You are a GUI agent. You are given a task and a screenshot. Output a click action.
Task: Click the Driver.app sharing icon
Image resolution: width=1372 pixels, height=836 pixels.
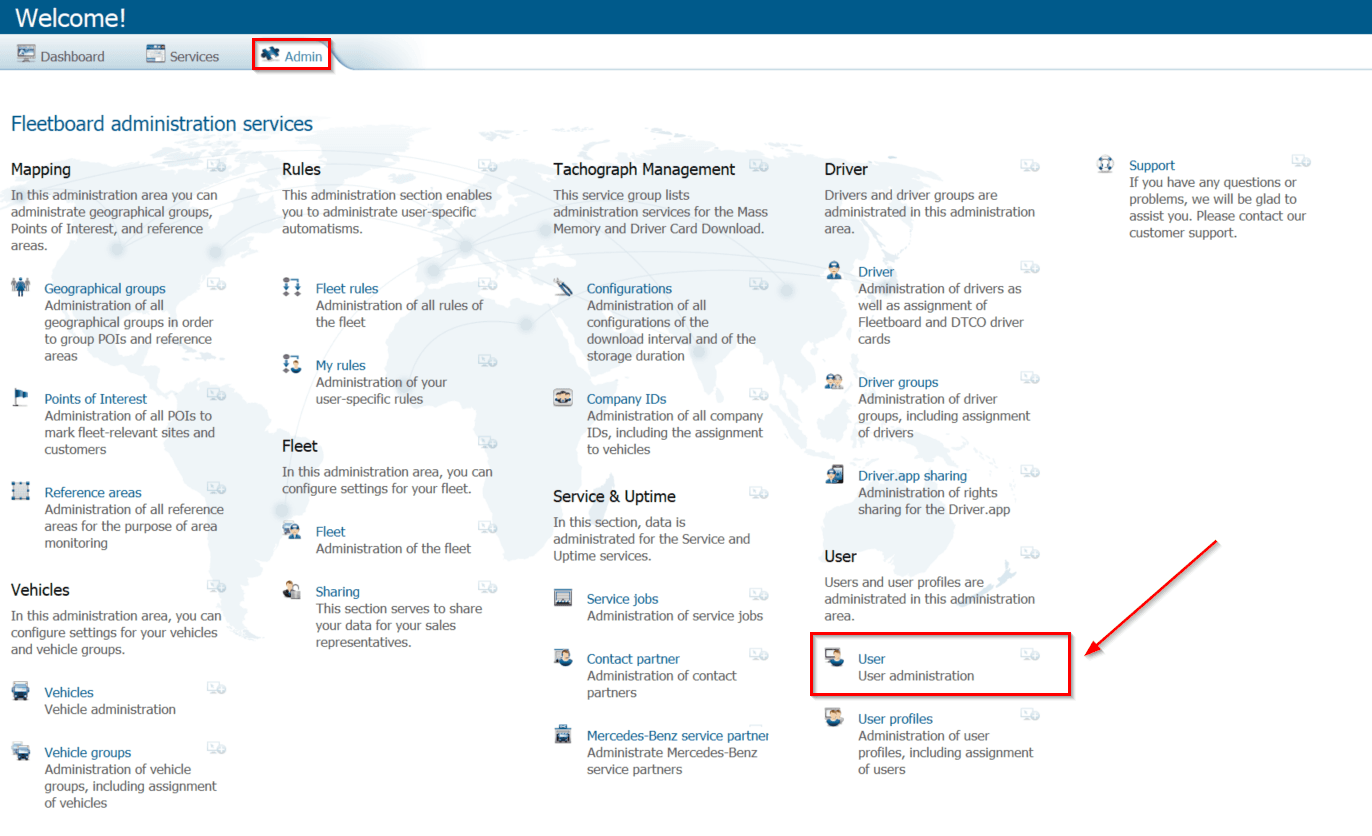(834, 474)
